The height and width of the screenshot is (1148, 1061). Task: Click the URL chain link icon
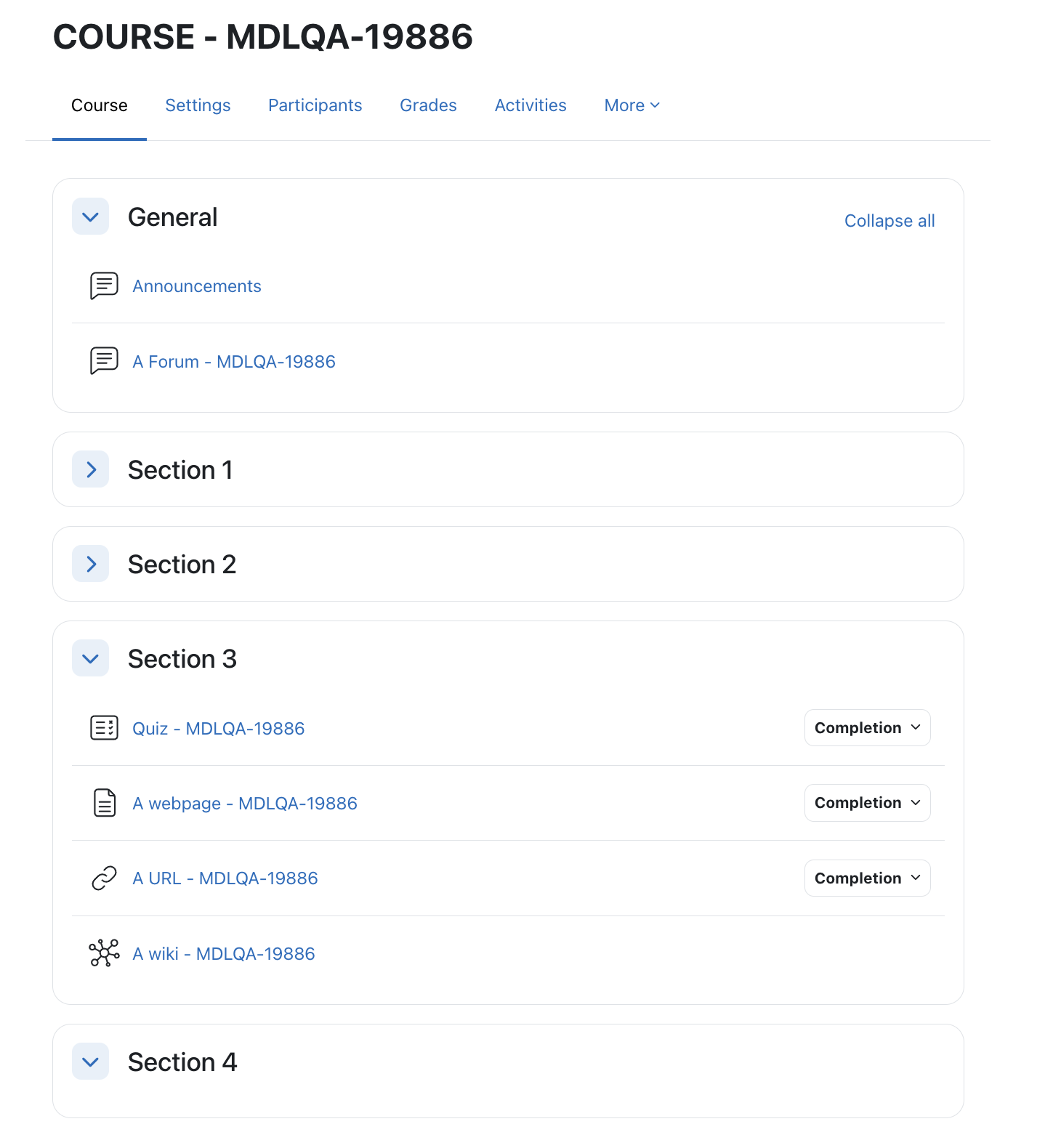[x=104, y=878]
